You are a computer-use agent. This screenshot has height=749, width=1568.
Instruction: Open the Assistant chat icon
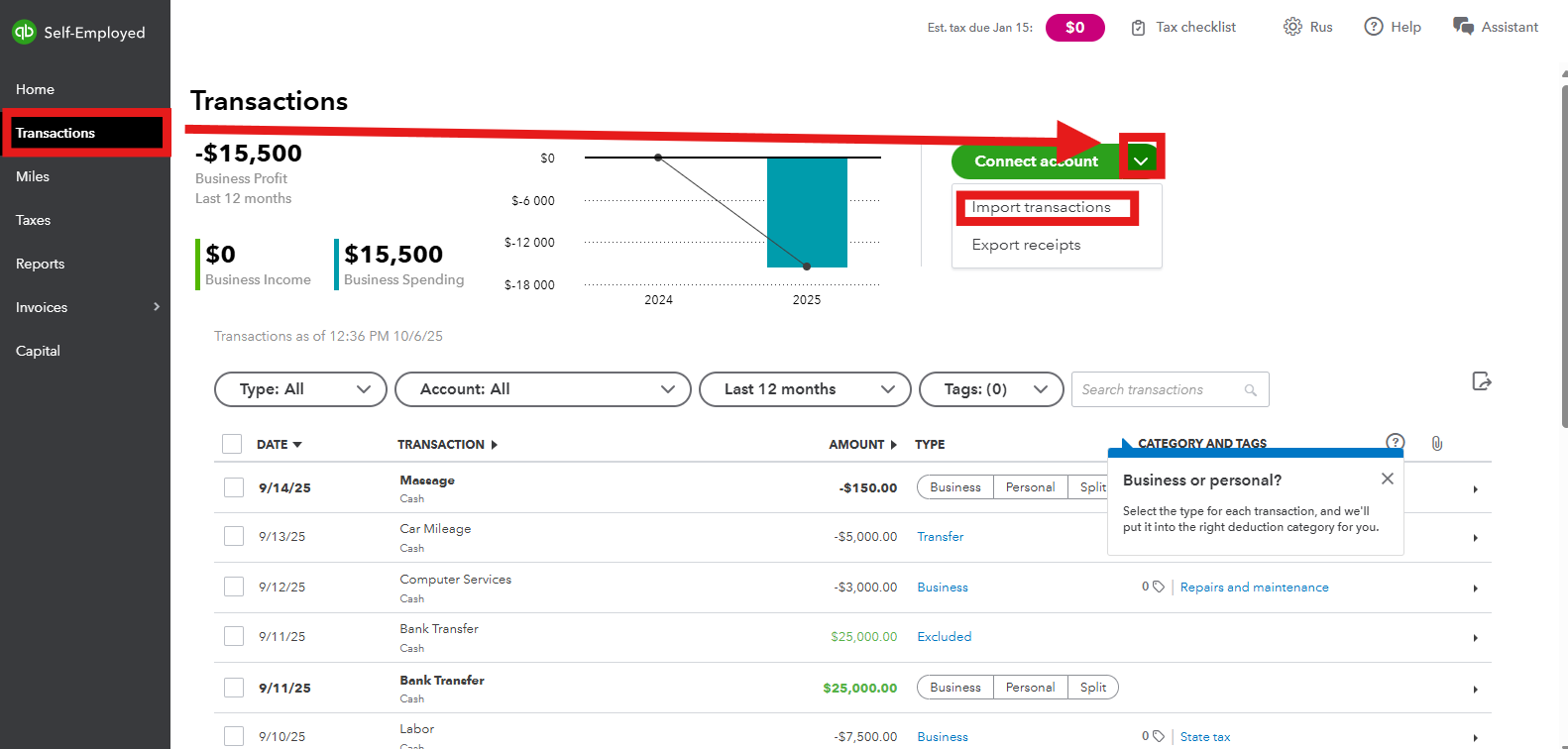1463,27
